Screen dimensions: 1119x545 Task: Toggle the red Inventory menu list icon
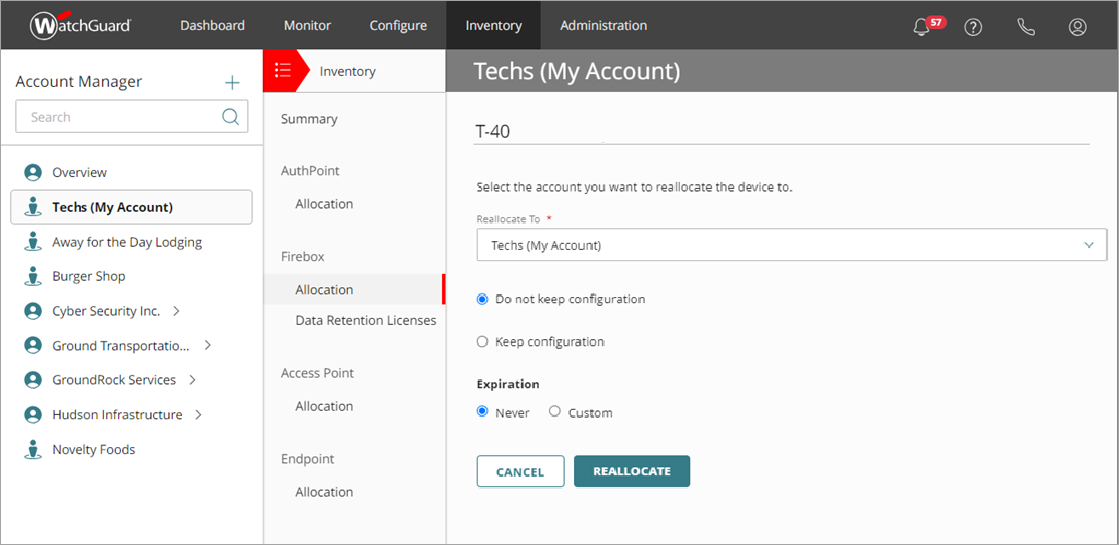click(x=283, y=71)
